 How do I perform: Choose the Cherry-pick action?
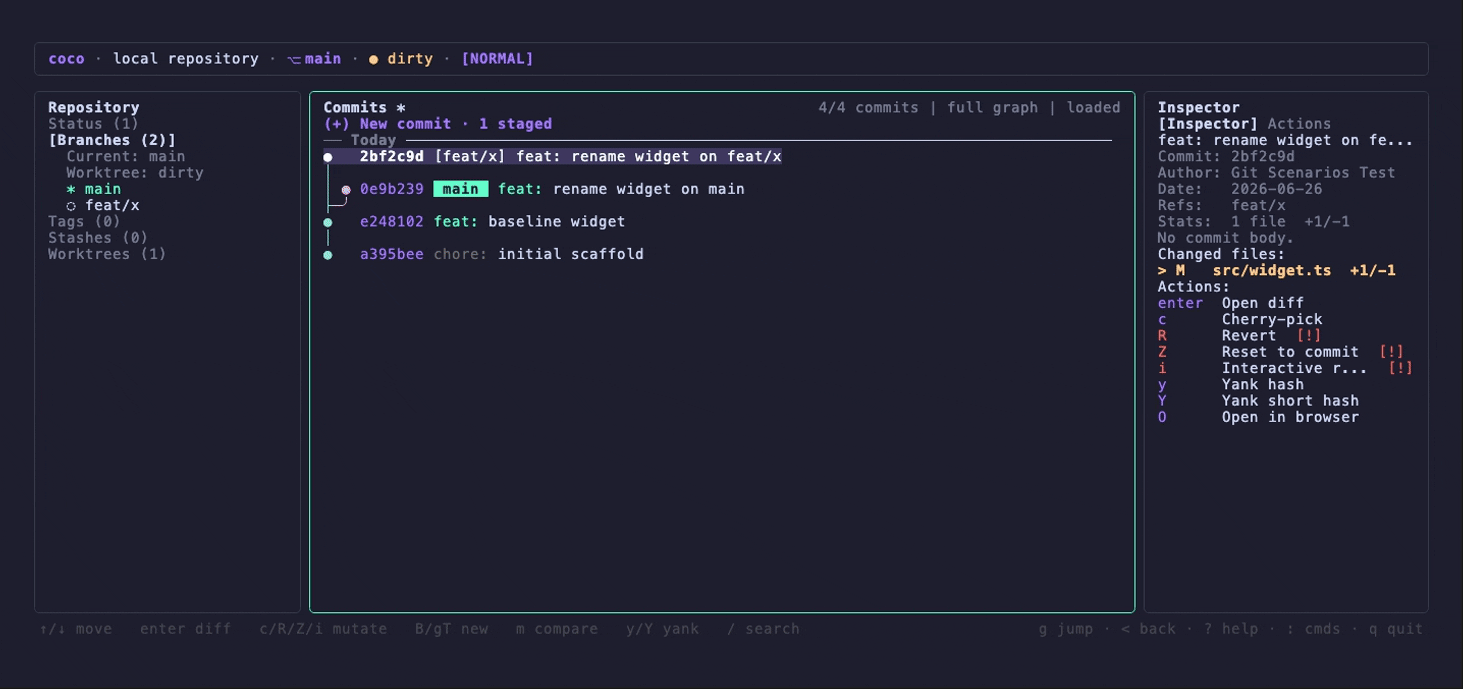tap(1272, 320)
